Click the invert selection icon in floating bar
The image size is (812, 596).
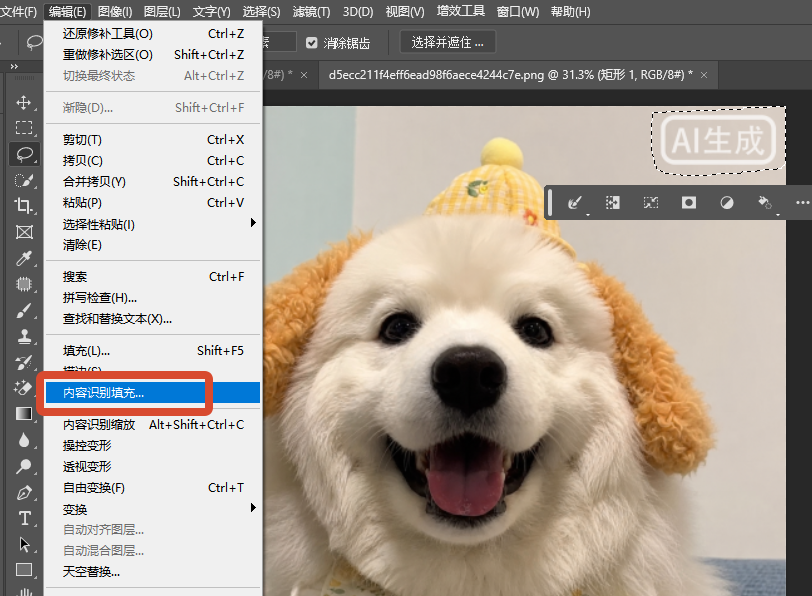coord(613,202)
